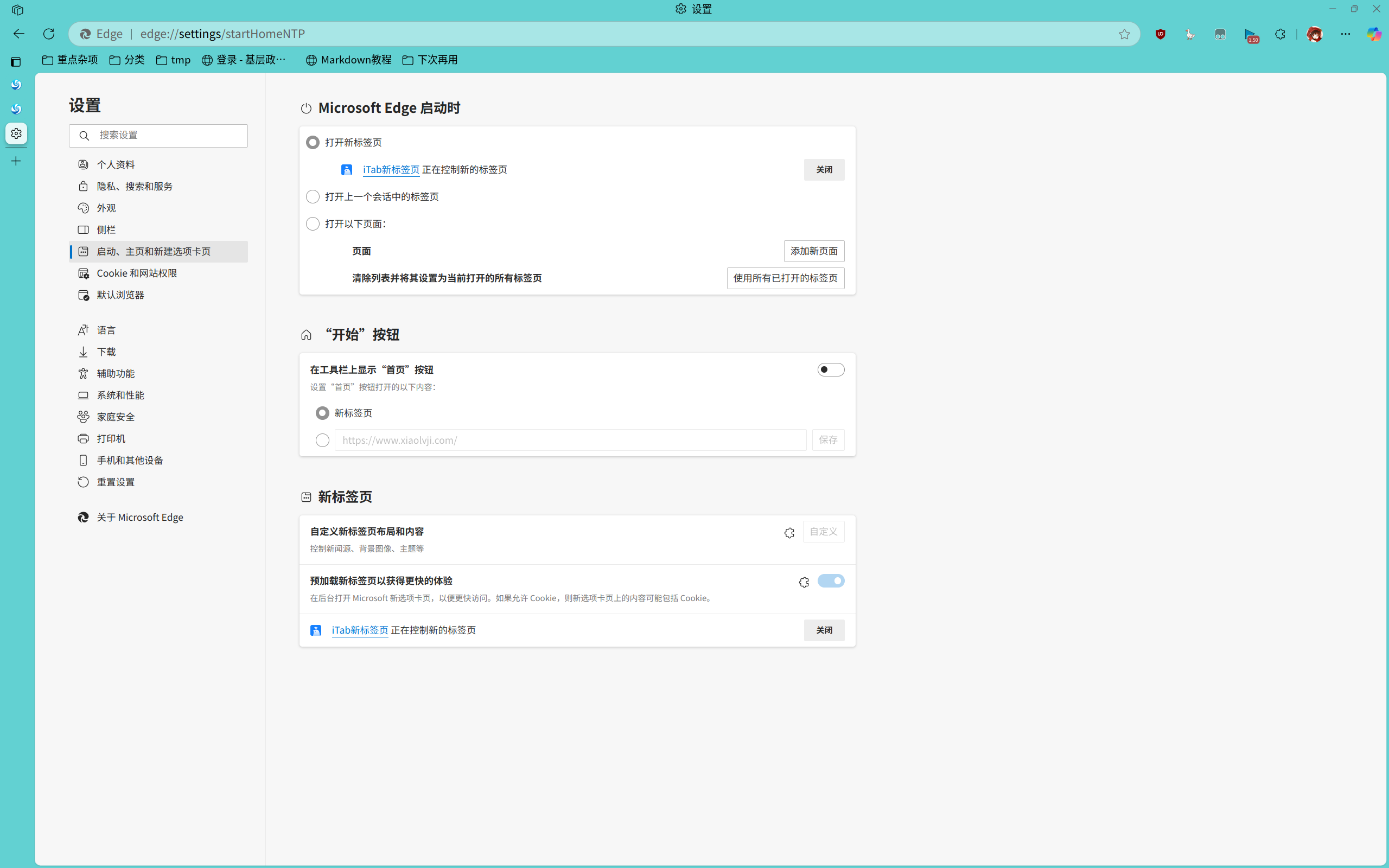Open the first vertical tab in sidebar

point(16,85)
